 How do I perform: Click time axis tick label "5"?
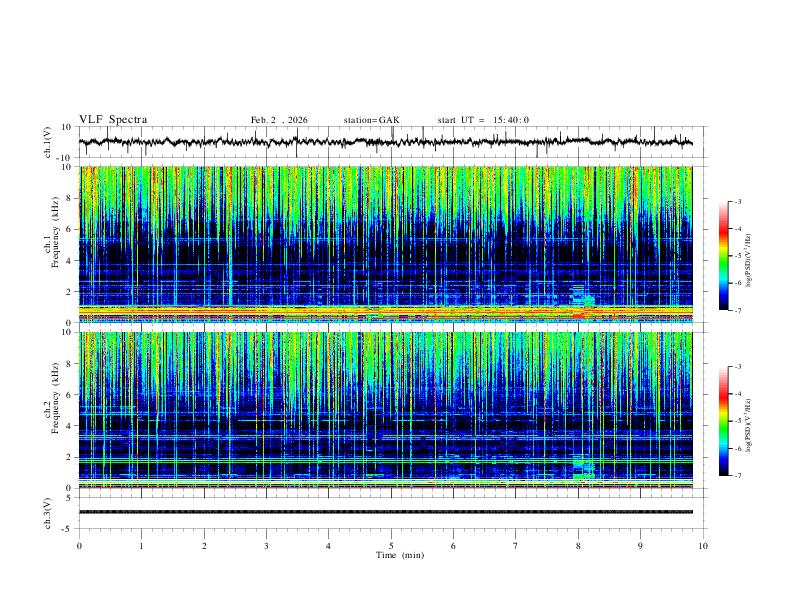click(x=391, y=546)
